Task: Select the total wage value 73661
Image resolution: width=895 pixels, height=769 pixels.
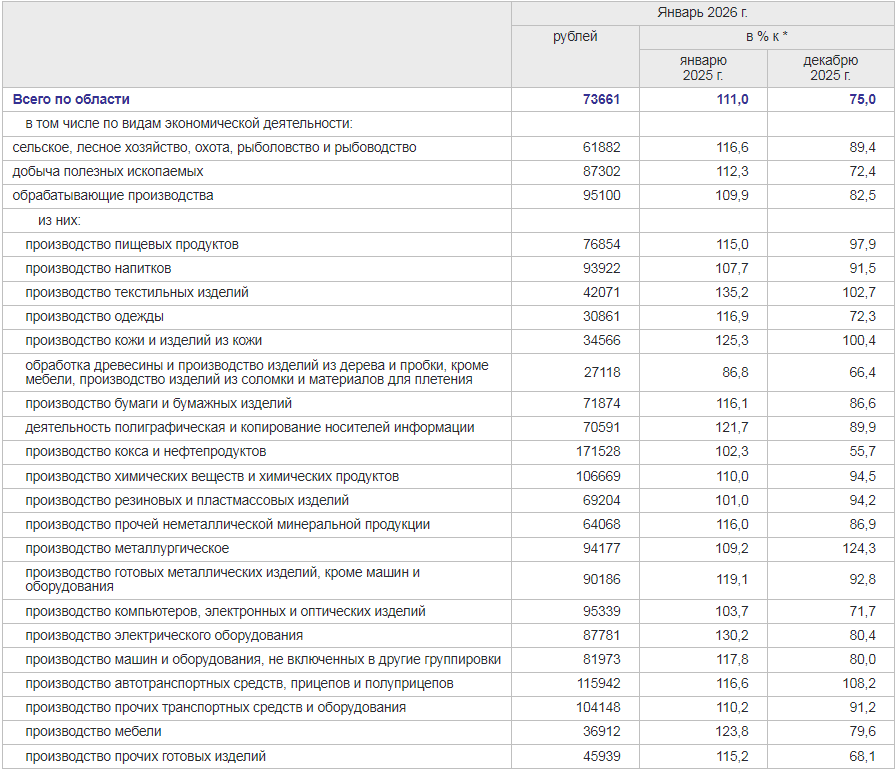Action: [x=601, y=99]
